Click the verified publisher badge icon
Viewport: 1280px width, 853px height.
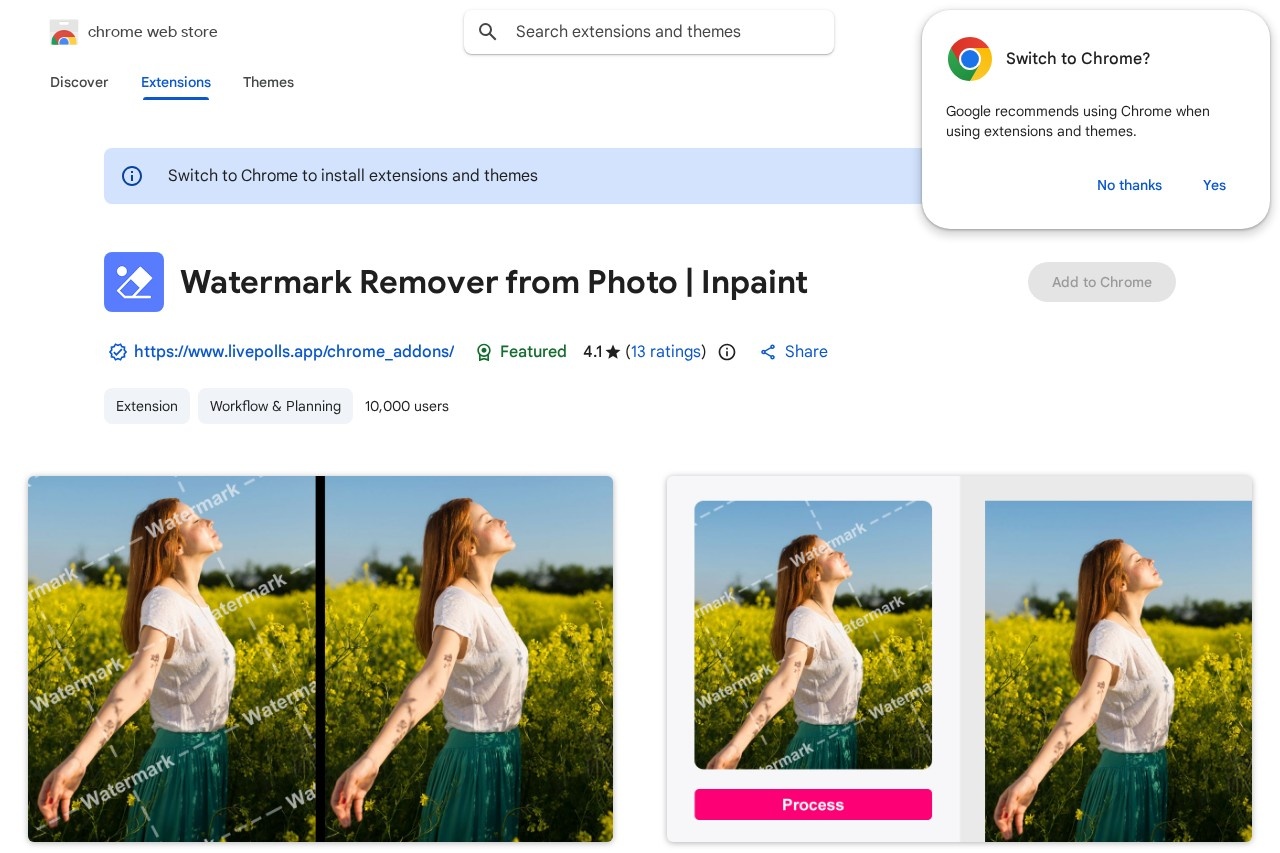[x=117, y=352]
